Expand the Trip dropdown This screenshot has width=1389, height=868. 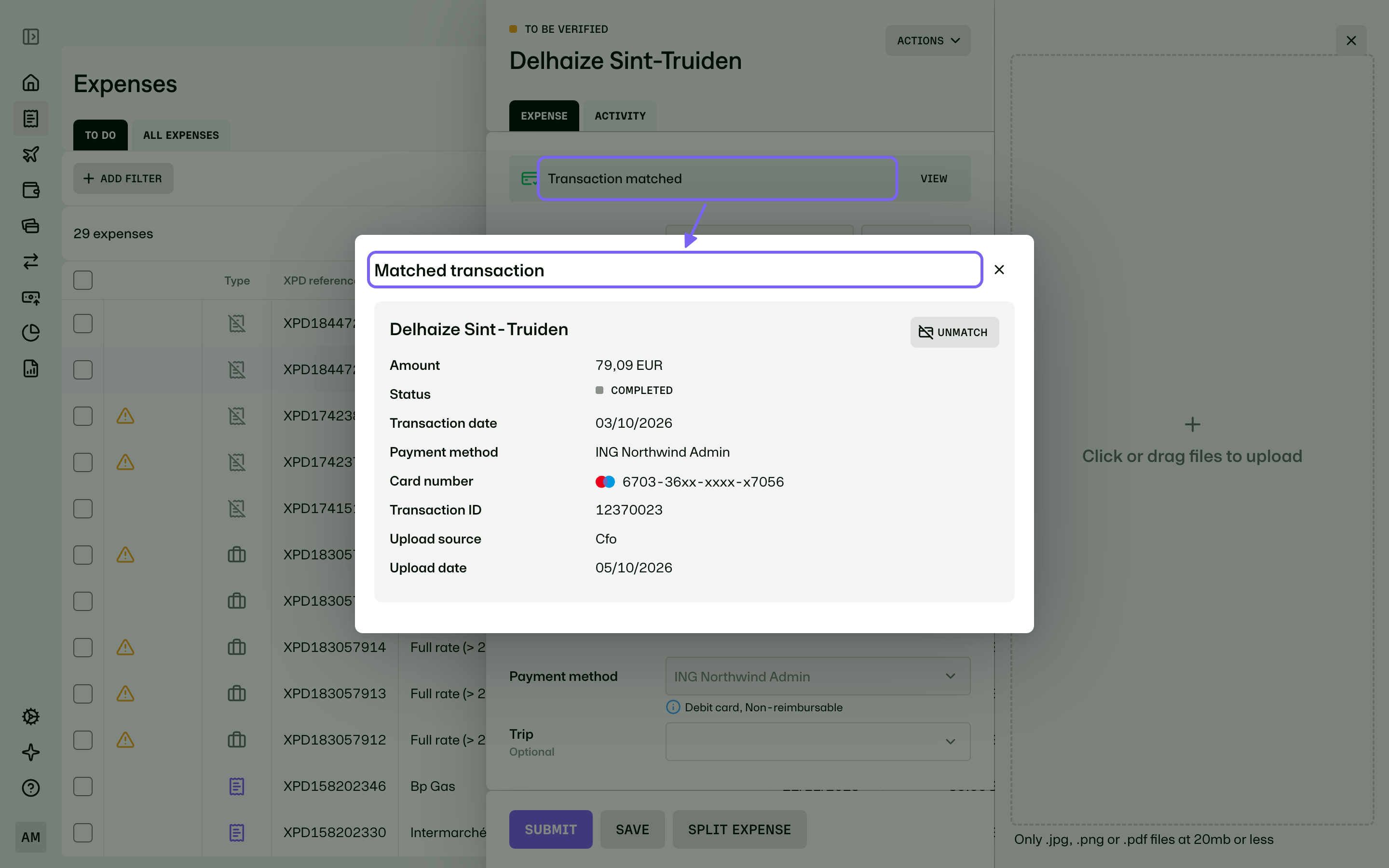(x=818, y=741)
